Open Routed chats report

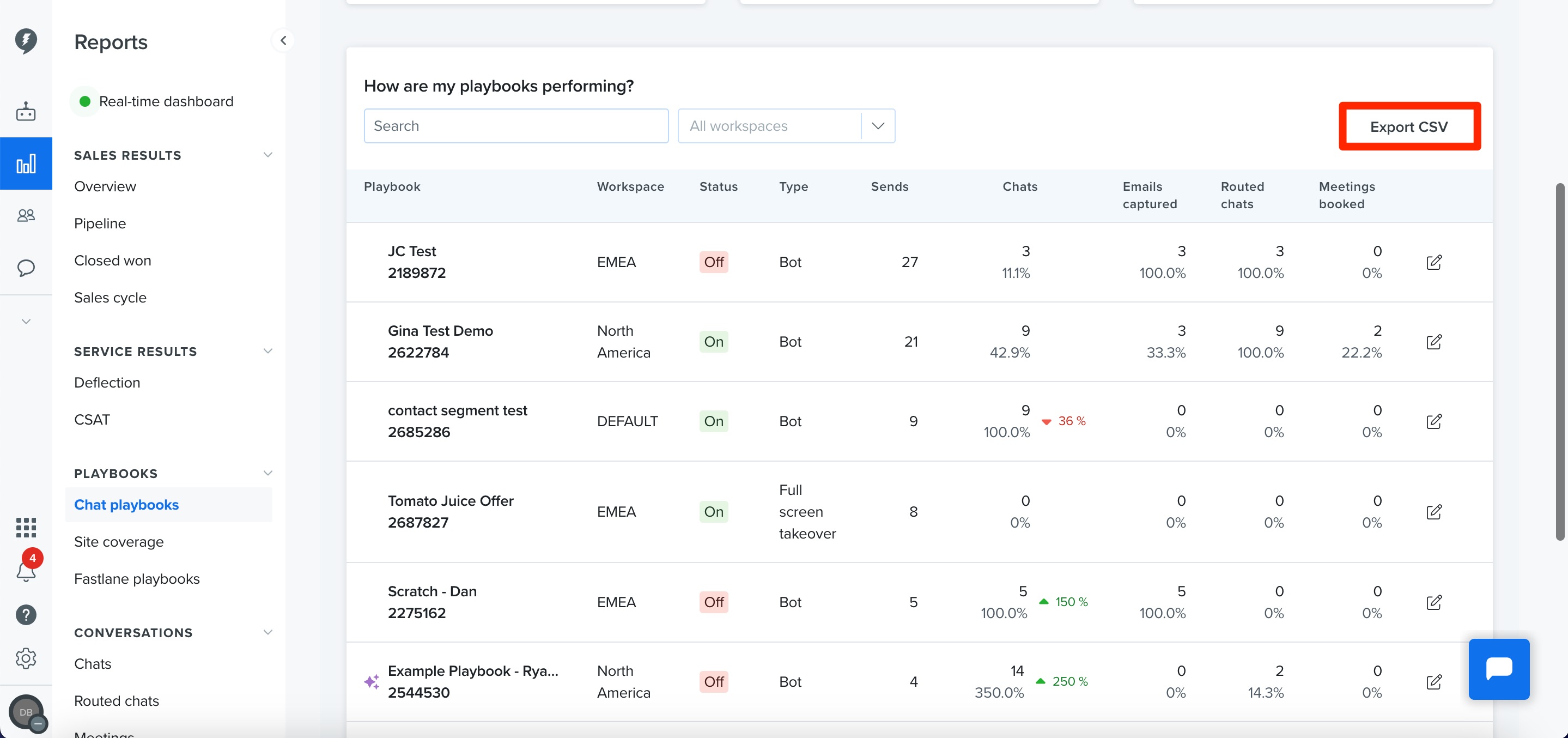pyautogui.click(x=116, y=701)
